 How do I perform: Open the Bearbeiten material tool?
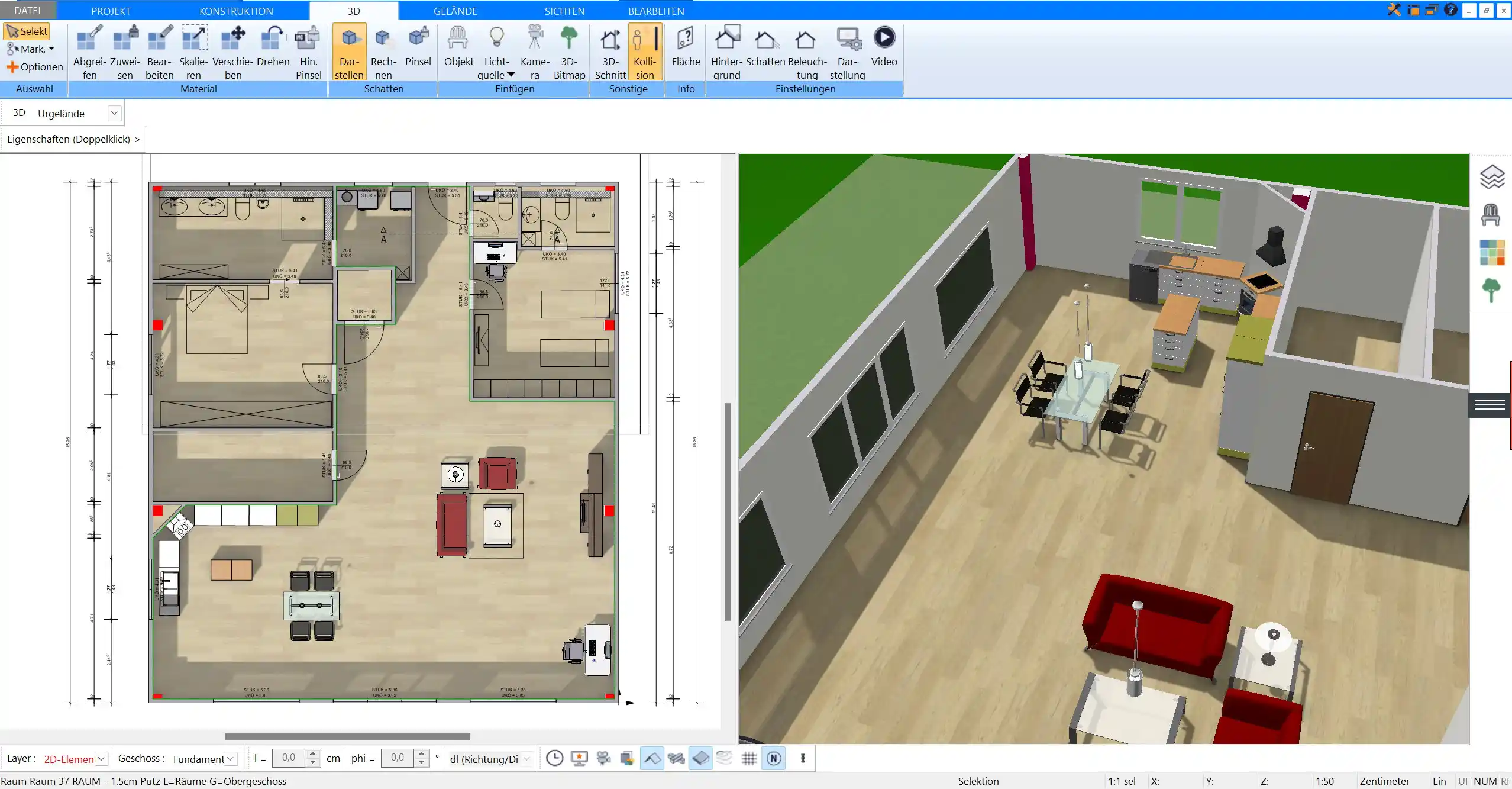160,53
